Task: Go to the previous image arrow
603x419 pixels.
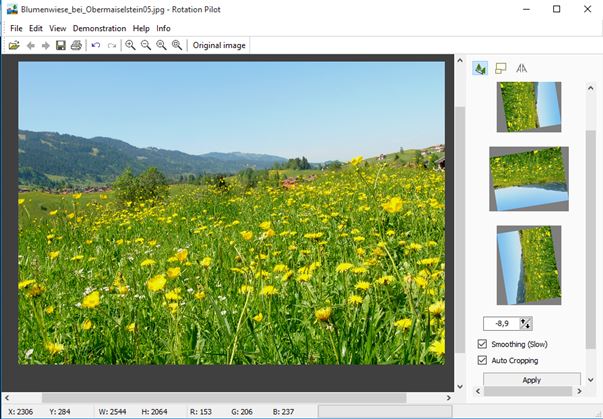Action: pos(30,45)
